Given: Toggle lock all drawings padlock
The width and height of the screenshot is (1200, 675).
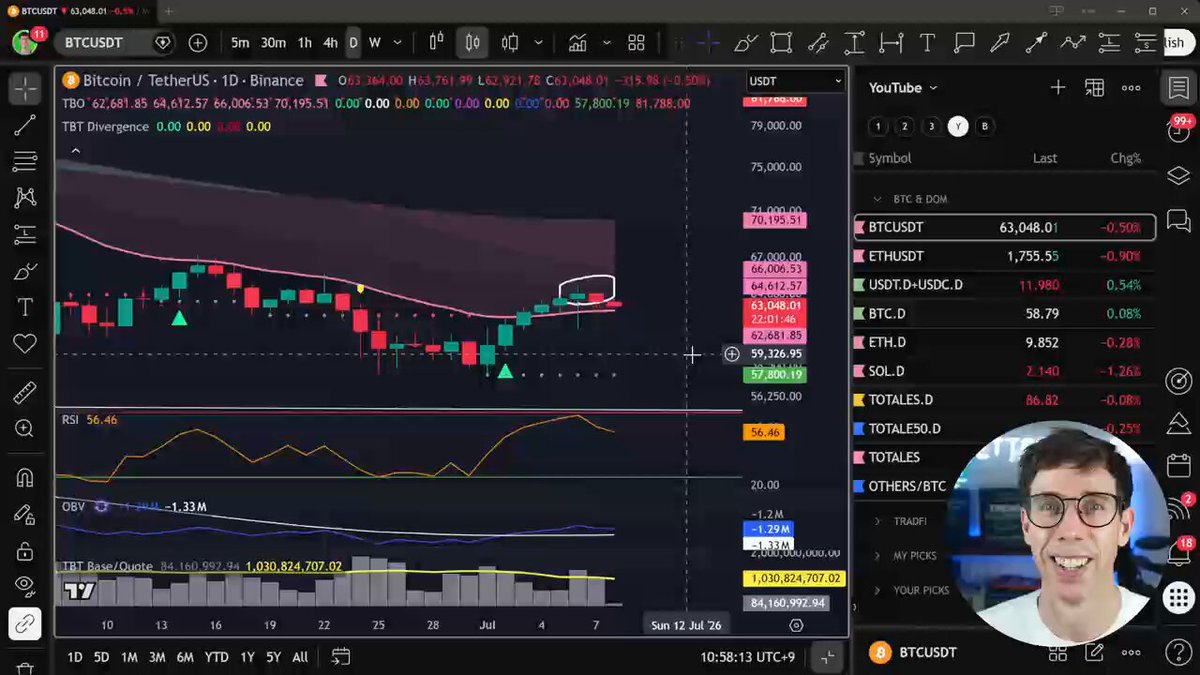Looking at the screenshot, I should pyautogui.click(x=25, y=550).
